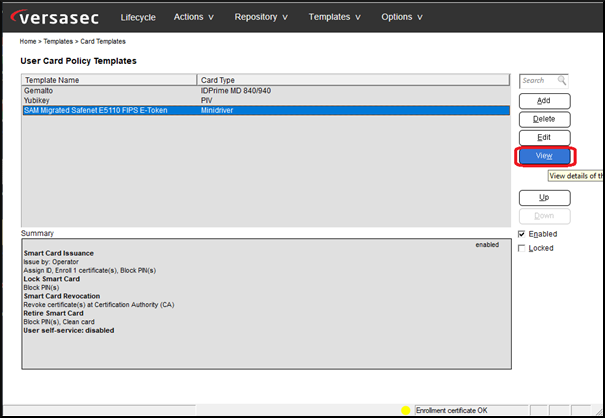Go to Home breadcrumb link
This screenshot has height=418, width=605.
click(x=28, y=41)
